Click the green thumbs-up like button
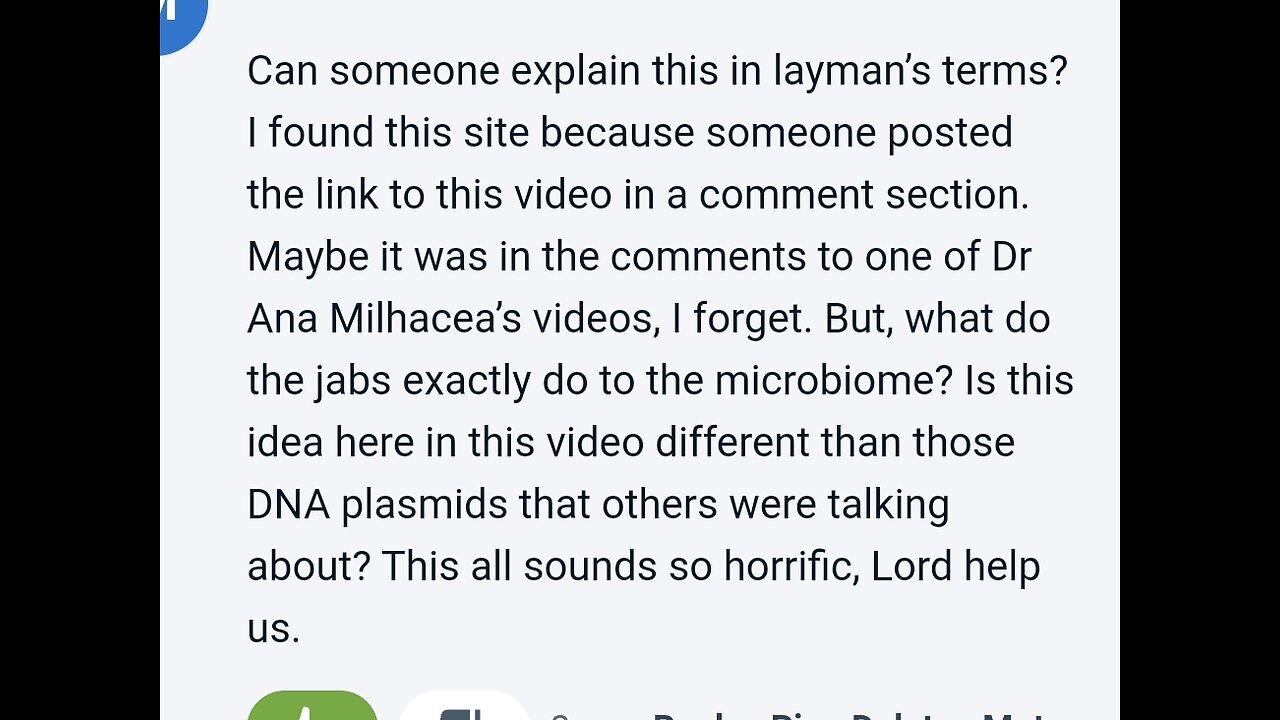1280x720 pixels. [x=311, y=708]
